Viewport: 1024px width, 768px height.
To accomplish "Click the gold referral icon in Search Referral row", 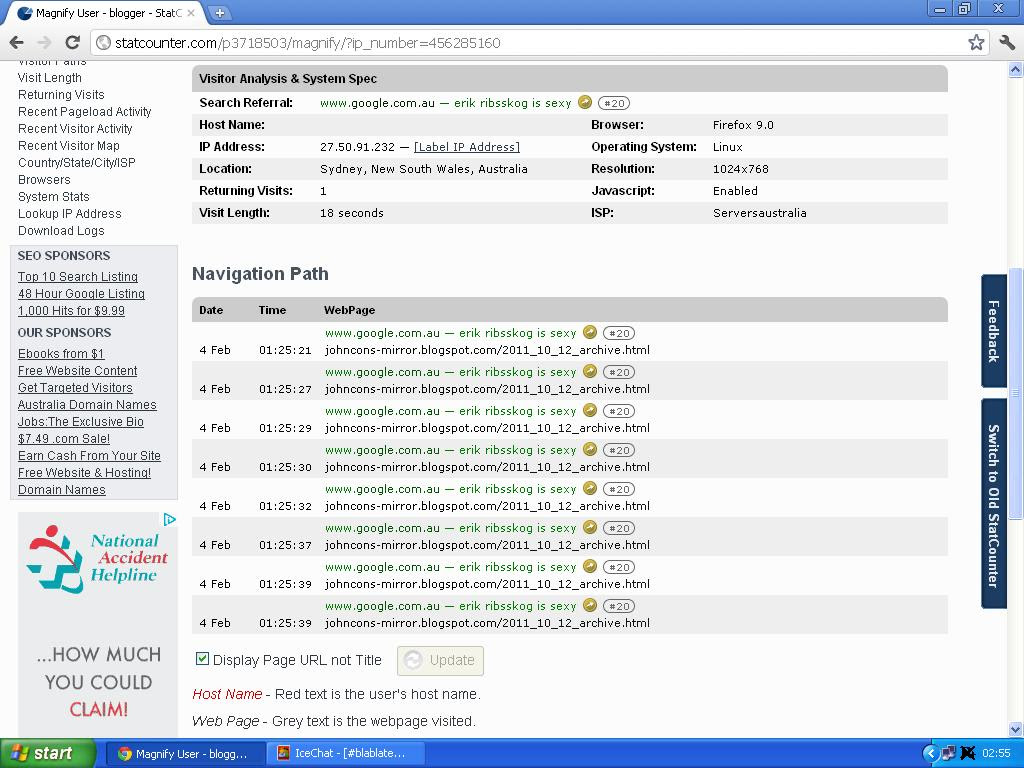I will 585,103.
